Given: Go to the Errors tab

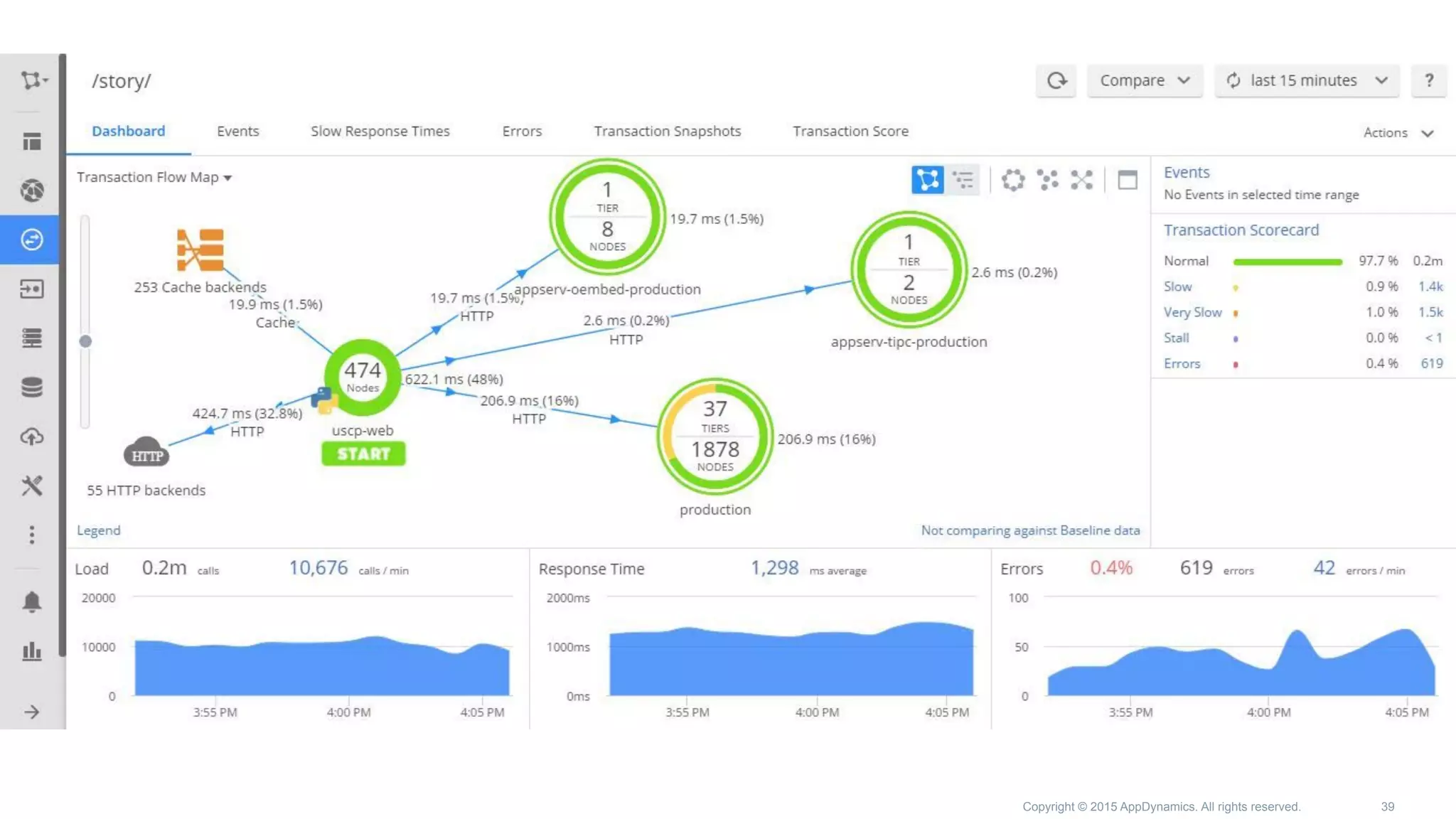Looking at the screenshot, I should (x=522, y=132).
